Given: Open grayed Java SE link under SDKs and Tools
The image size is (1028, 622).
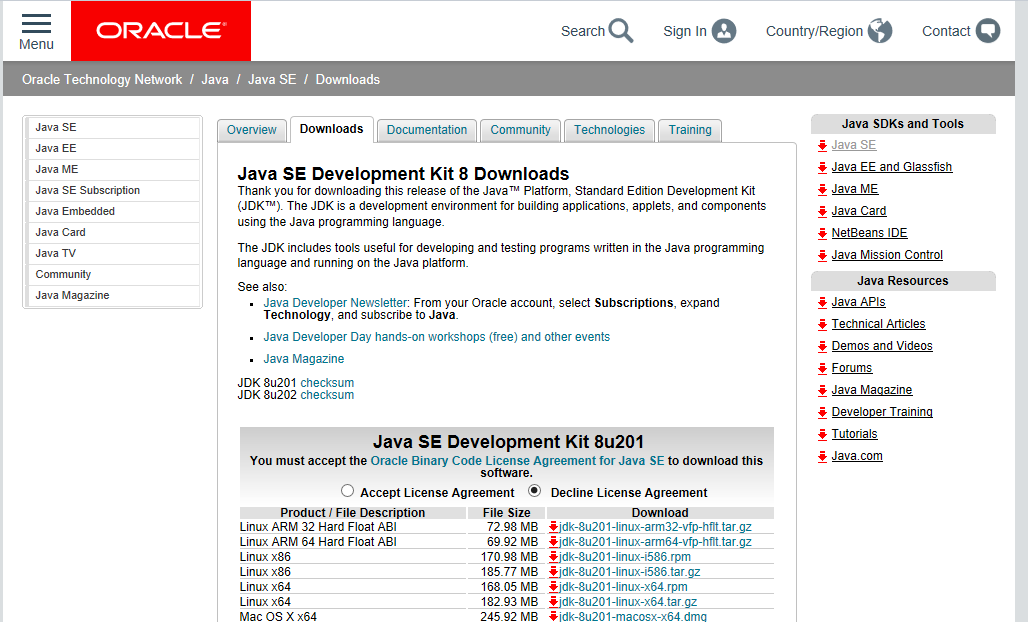Looking at the screenshot, I should (854, 145).
